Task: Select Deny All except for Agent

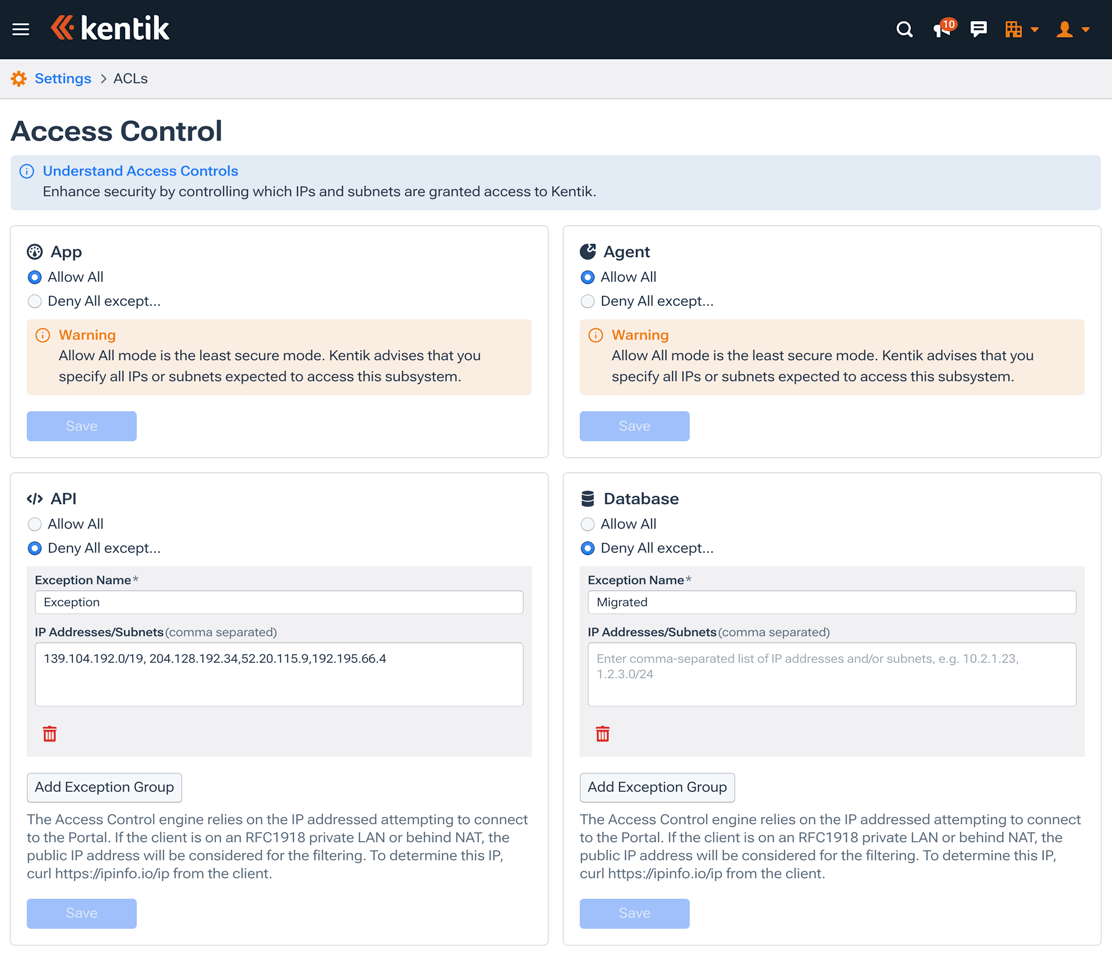Action: (587, 301)
